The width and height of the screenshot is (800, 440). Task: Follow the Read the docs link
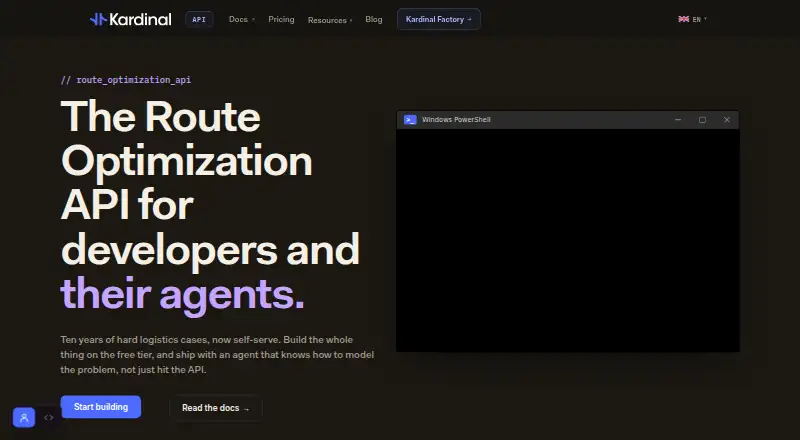216,408
